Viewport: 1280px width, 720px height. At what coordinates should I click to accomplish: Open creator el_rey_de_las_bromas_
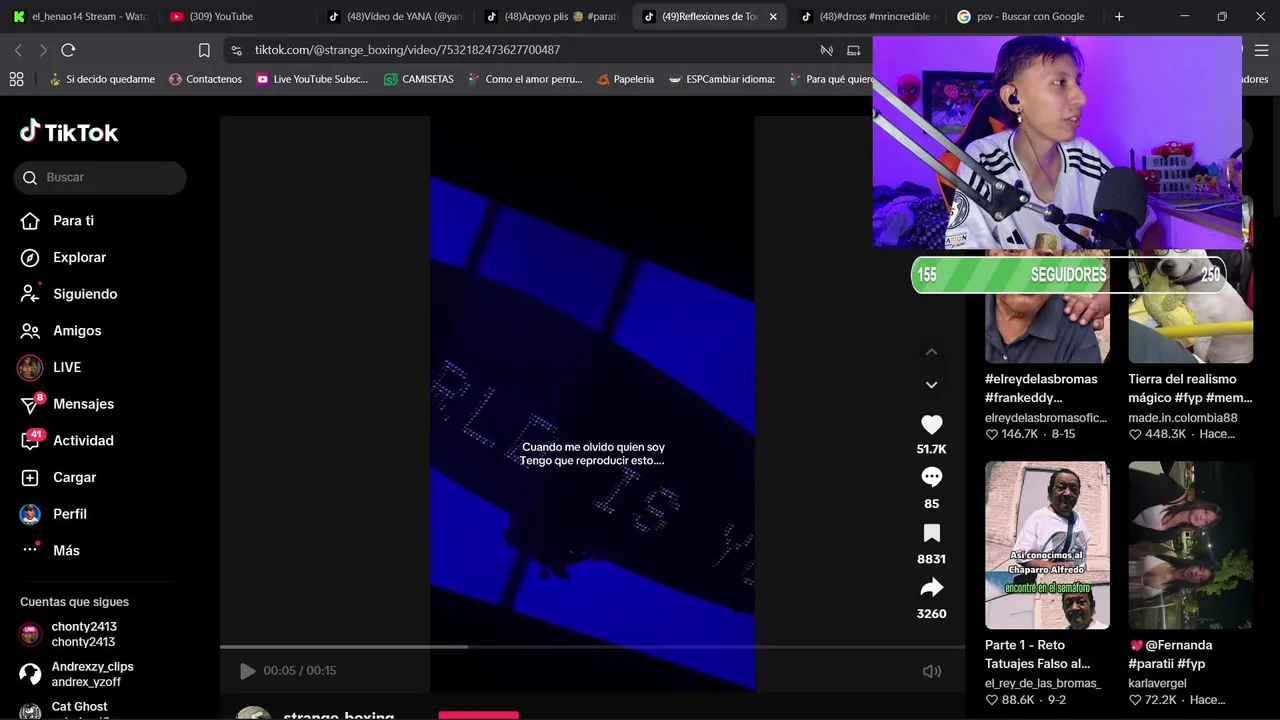pos(1043,683)
